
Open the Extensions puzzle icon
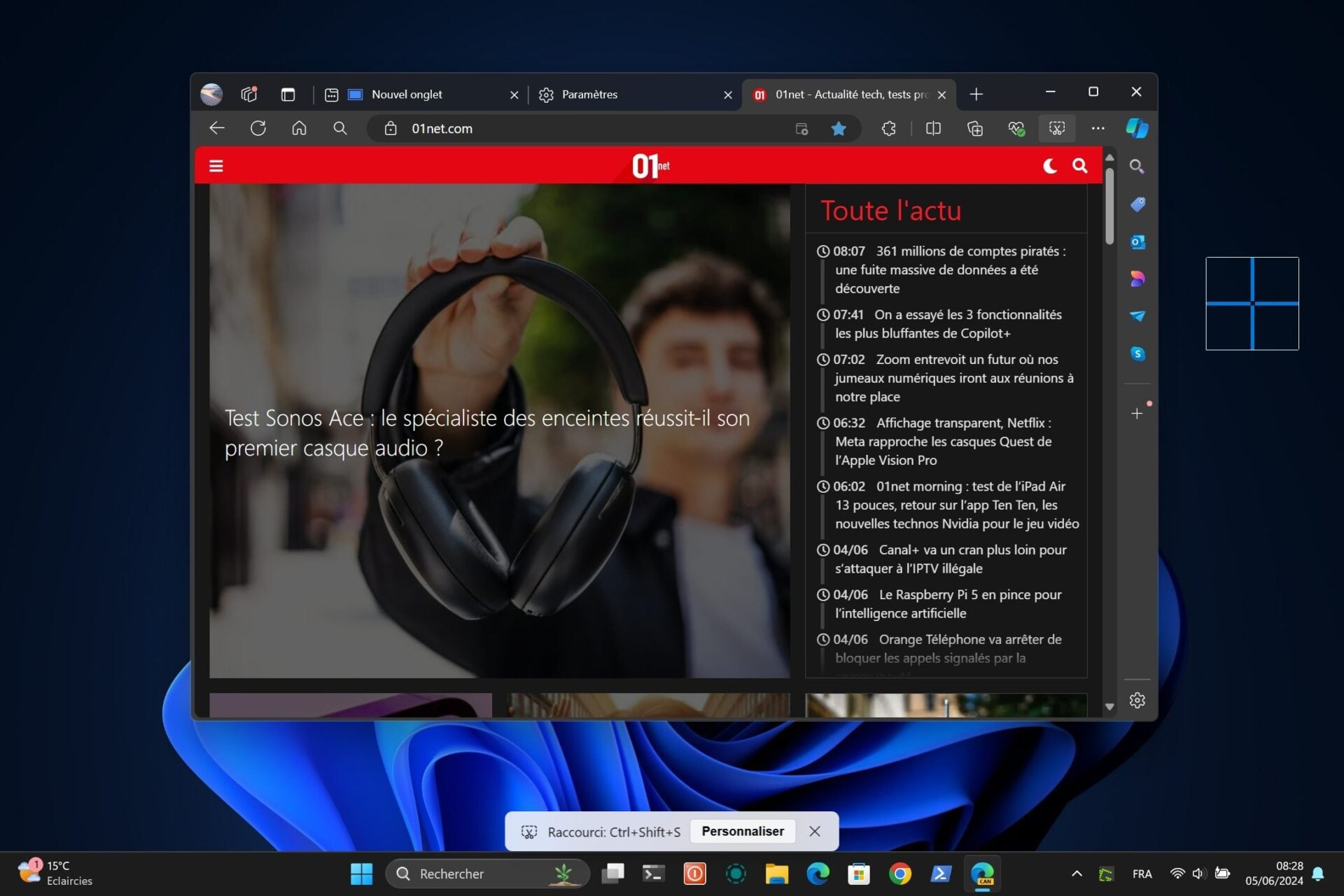(888, 128)
